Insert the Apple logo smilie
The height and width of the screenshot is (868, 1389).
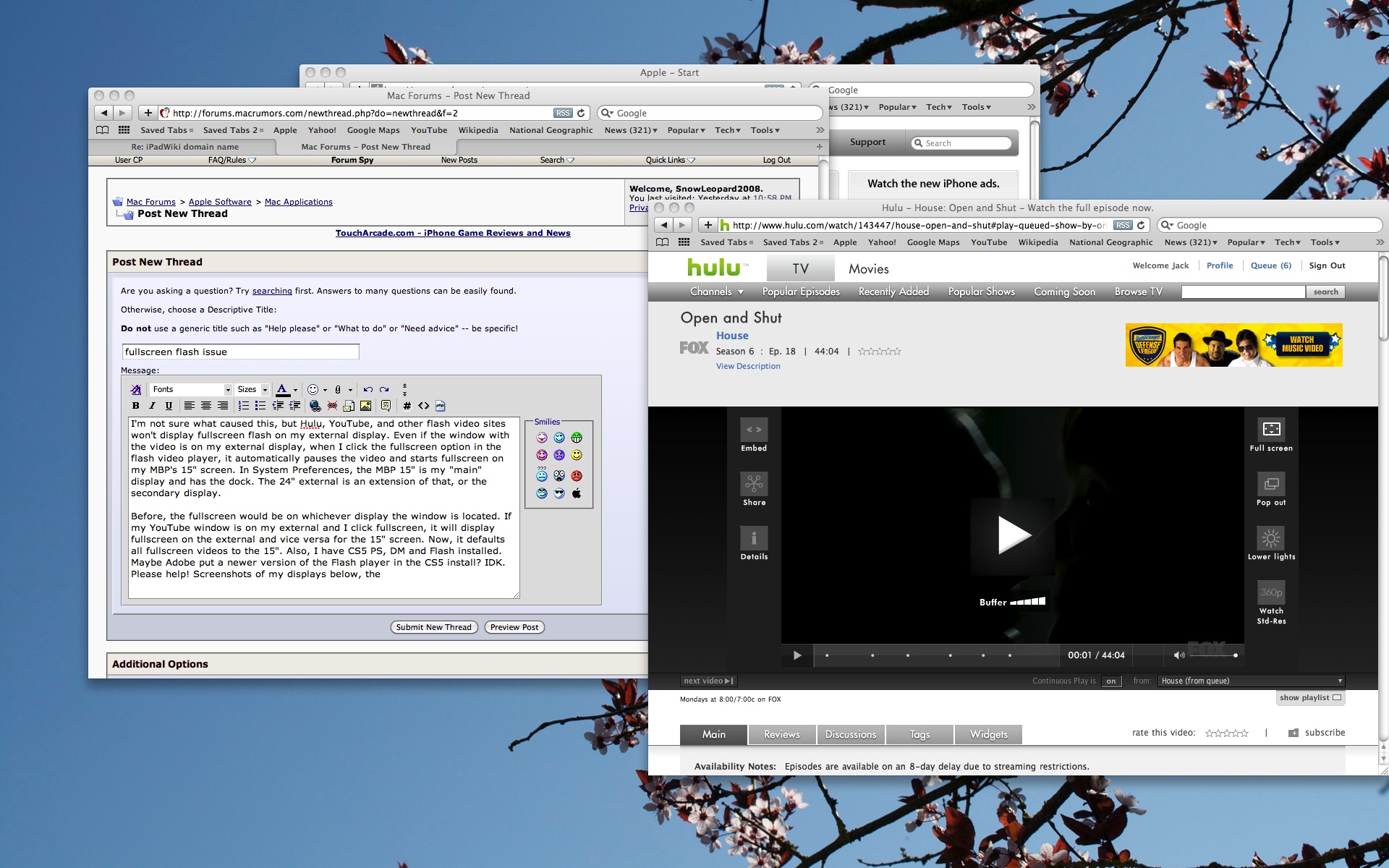577,493
